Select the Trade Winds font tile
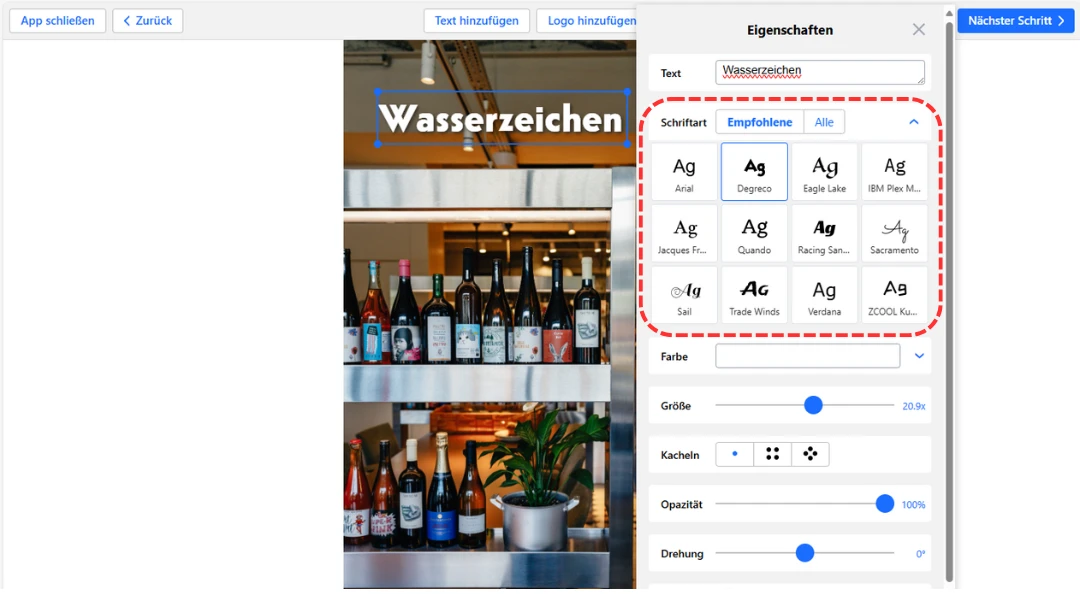 pyautogui.click(x=754, y=295)
